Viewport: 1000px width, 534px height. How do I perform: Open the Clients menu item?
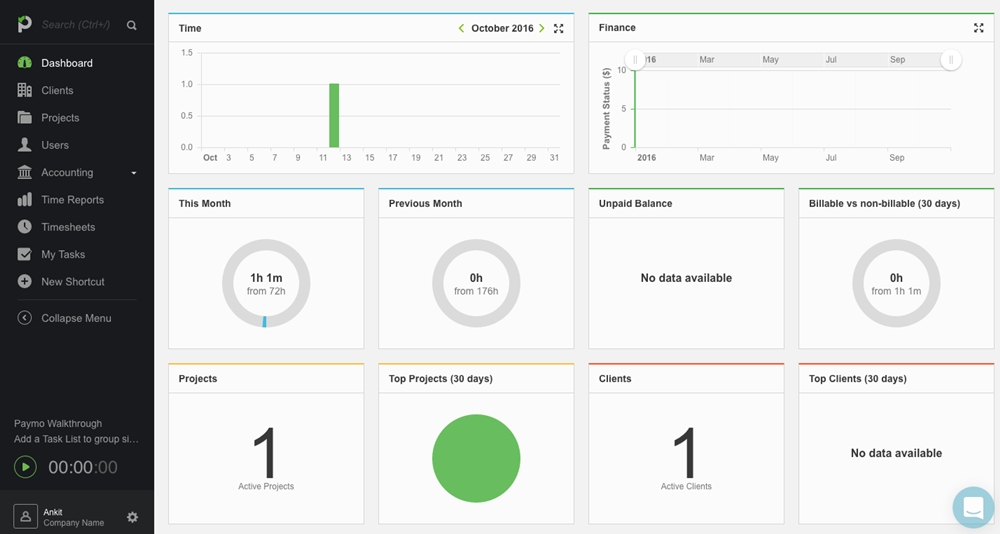pyautogui.click(x=57, y=90)
